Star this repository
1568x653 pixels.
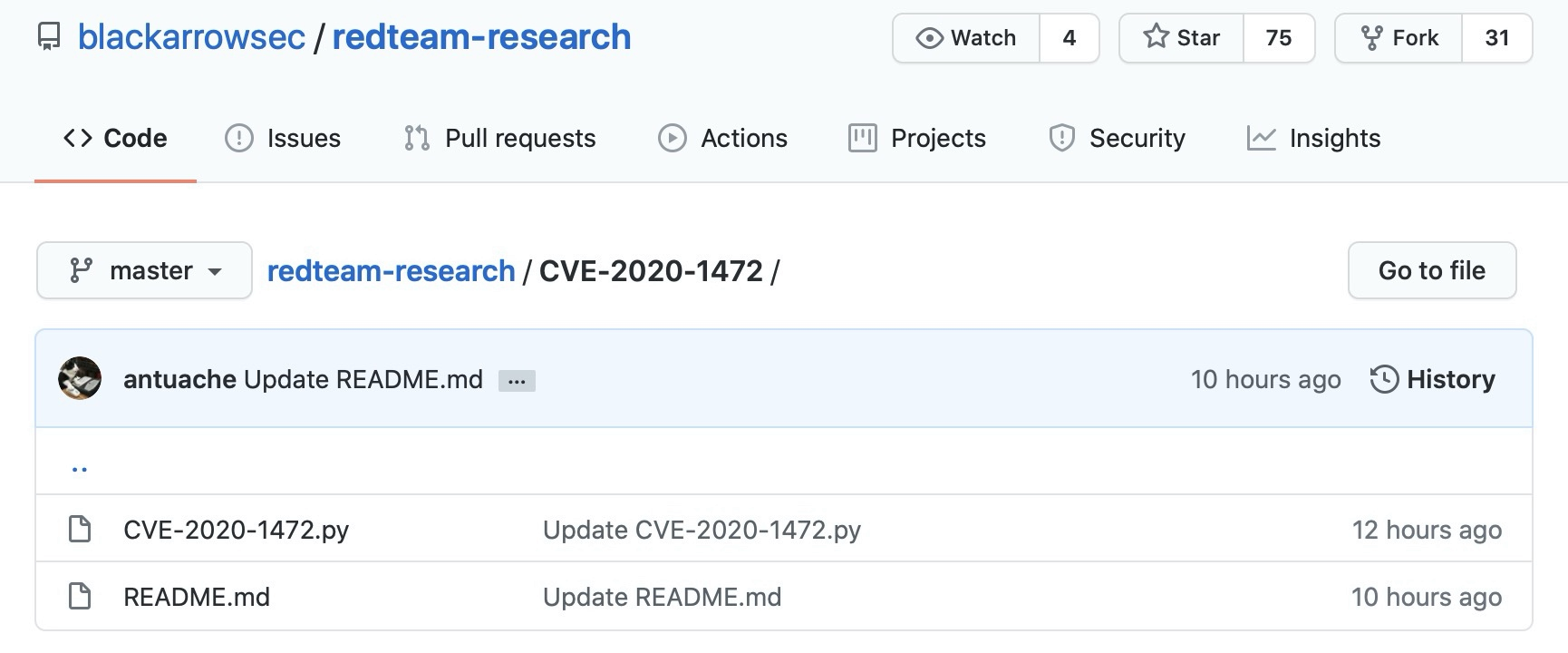1182,38
